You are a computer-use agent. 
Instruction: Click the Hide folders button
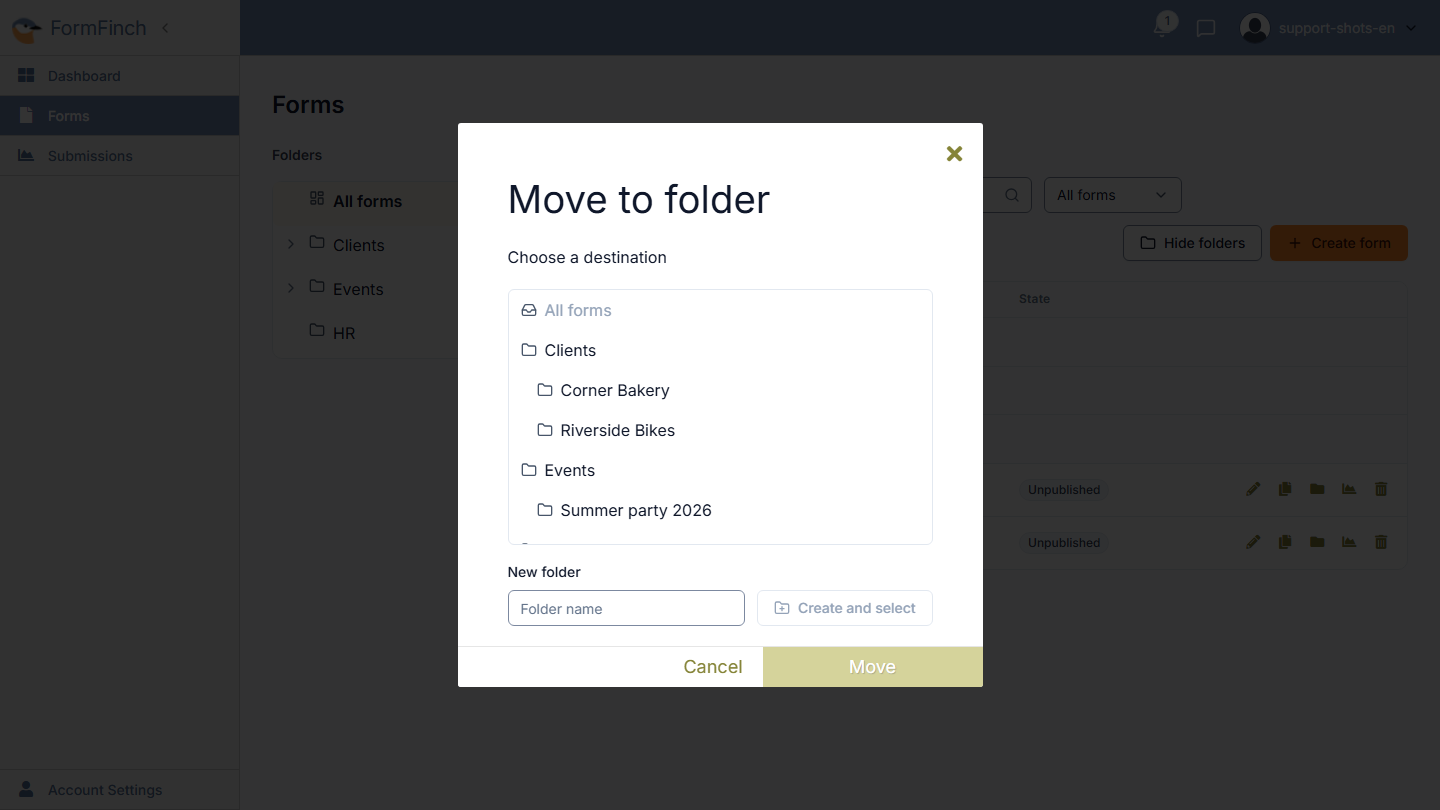[x=1192, y=243]
